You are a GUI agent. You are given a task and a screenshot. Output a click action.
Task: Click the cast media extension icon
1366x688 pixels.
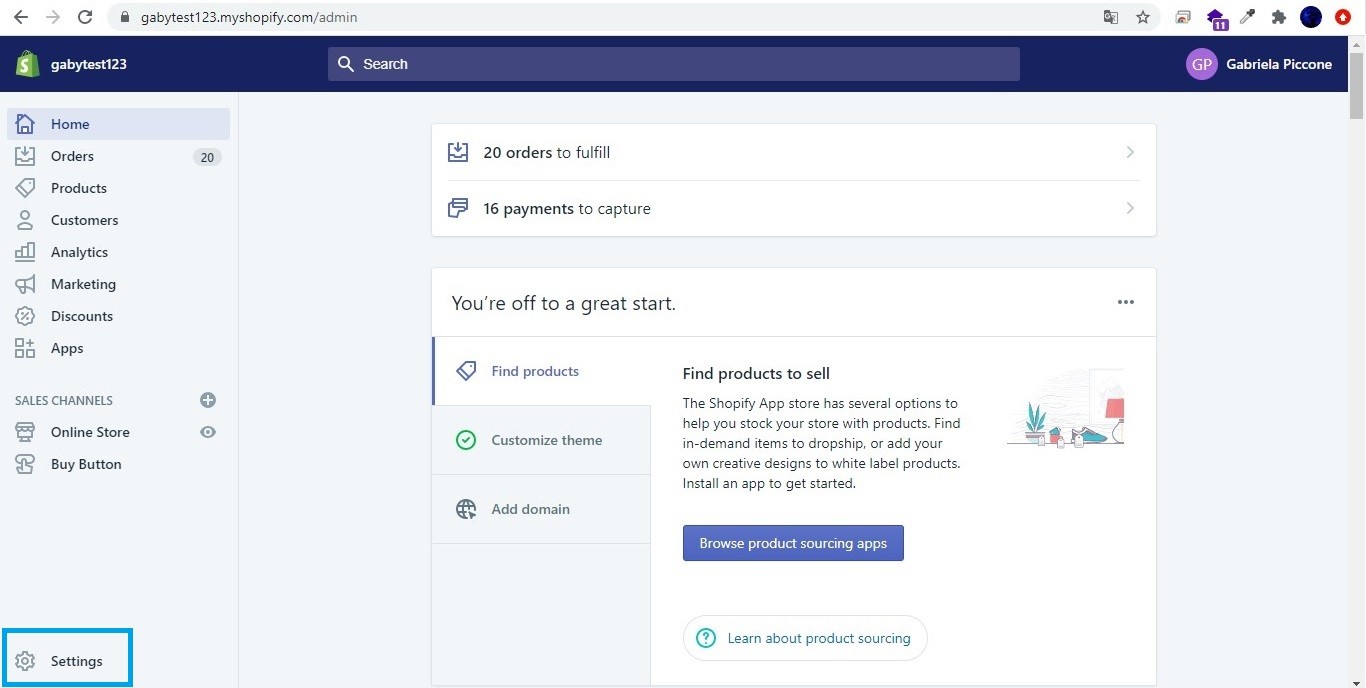(1183, 17)
